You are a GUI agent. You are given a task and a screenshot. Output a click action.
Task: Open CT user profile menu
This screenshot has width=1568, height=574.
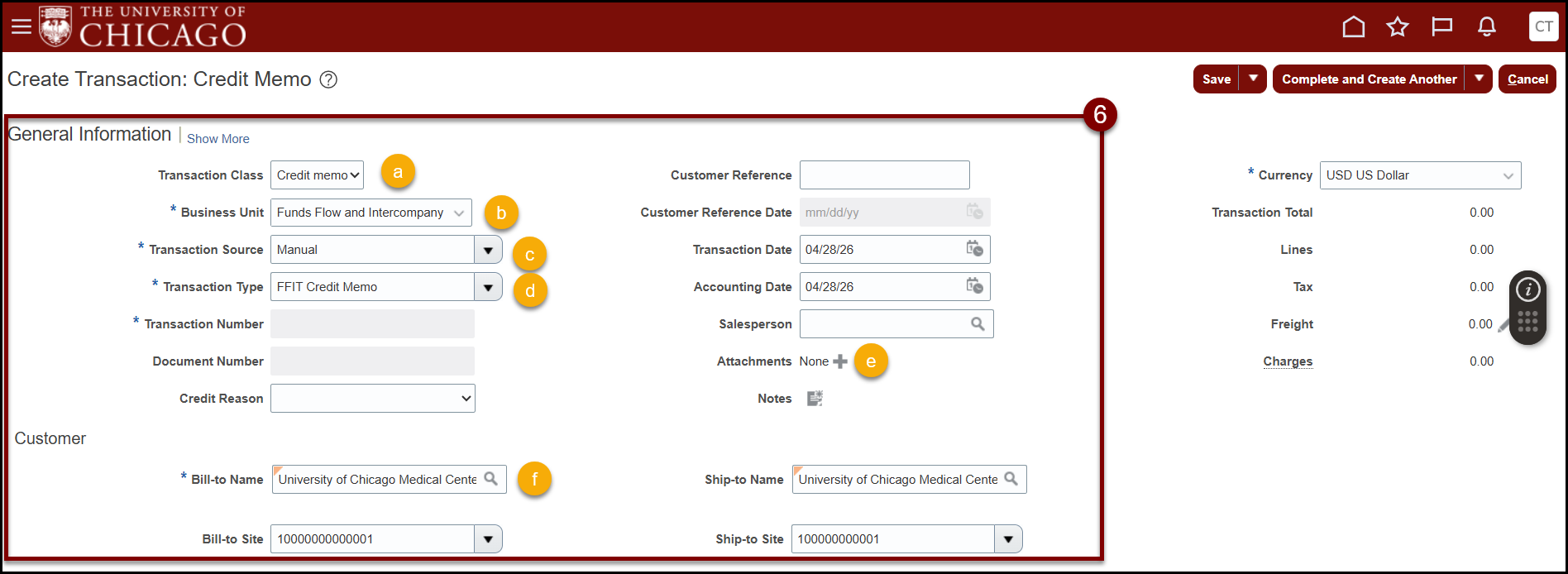(x=1544, y=26)
